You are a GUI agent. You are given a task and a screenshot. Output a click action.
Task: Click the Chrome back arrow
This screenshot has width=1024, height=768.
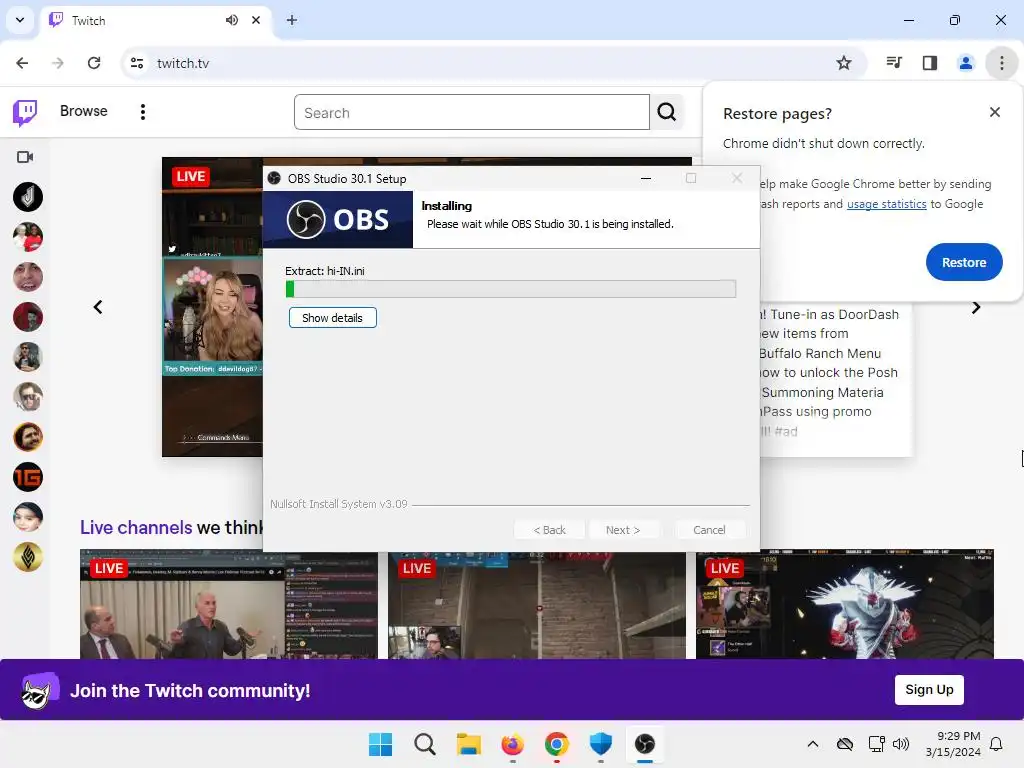point(22,63)
